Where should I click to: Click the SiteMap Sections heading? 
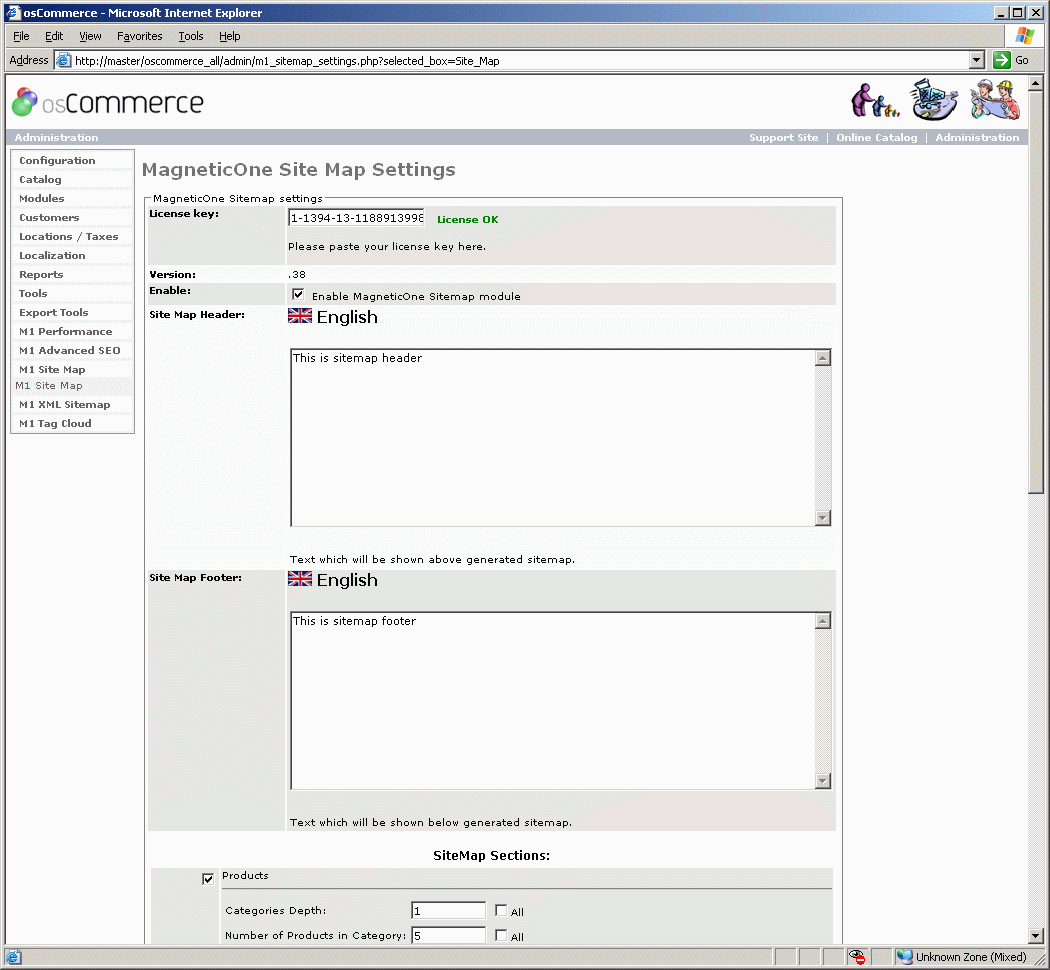(492, 856)
